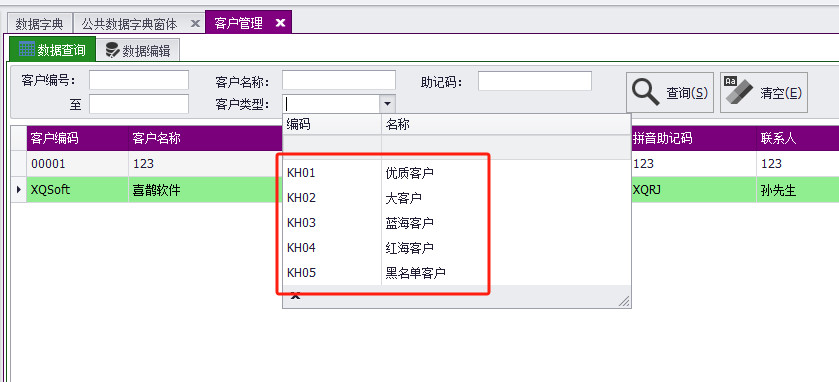The width and height of the screenshot is (839, 382).
Task: Click the grid icon on 数据查询 tab
Action: 26,49
